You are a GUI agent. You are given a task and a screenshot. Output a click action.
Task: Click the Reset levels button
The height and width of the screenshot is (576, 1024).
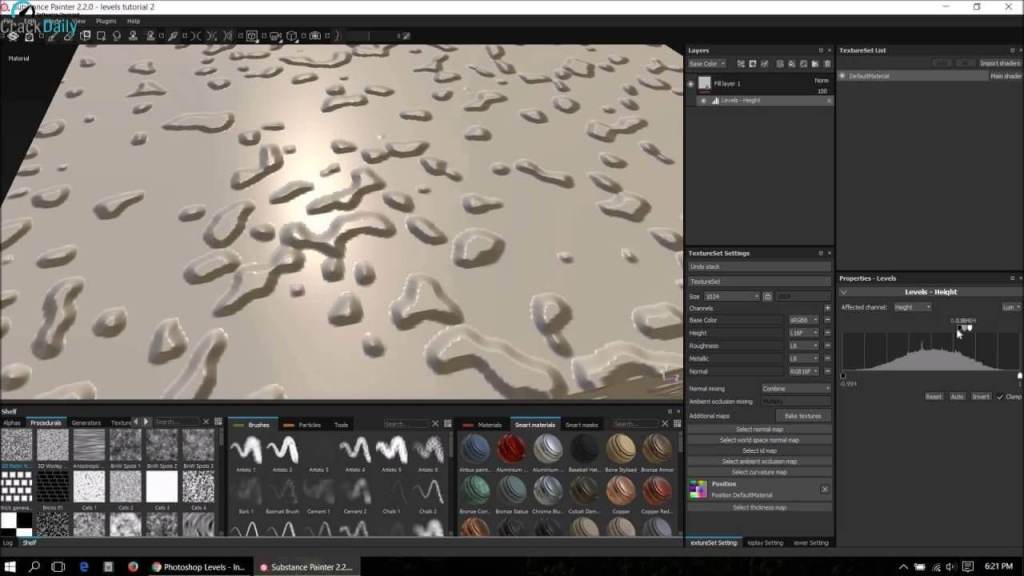[x=934, y=396]
